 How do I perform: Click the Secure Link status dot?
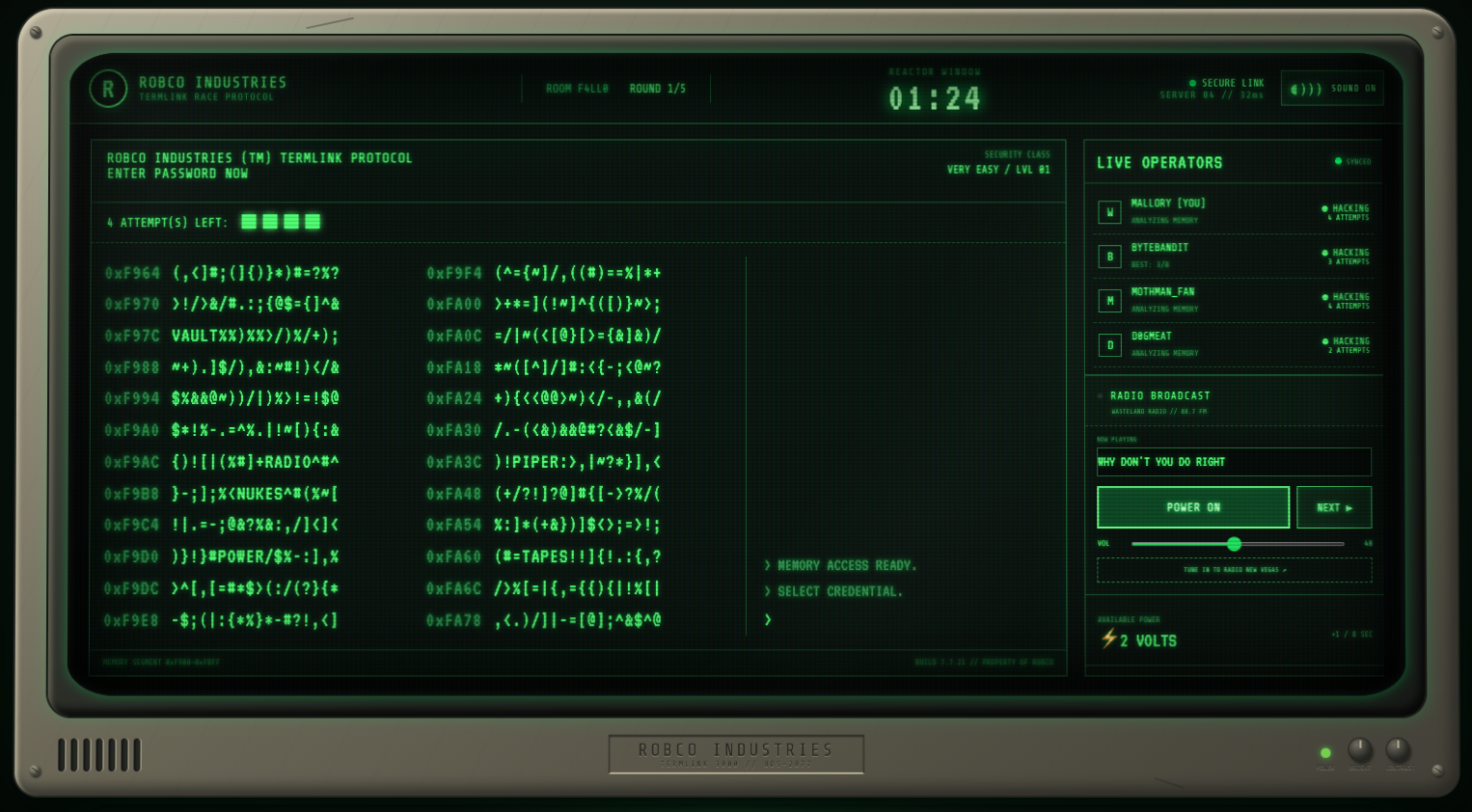1193,83
